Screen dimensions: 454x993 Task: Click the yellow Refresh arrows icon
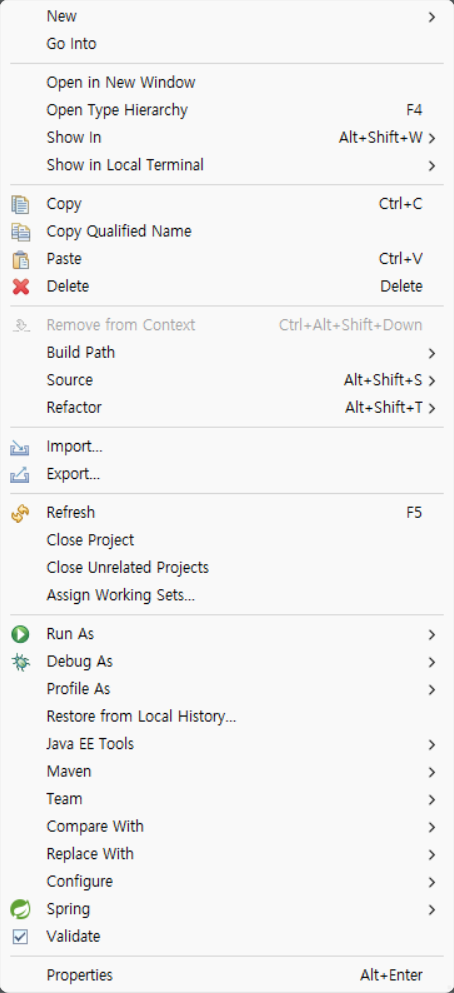coord(20,514)
